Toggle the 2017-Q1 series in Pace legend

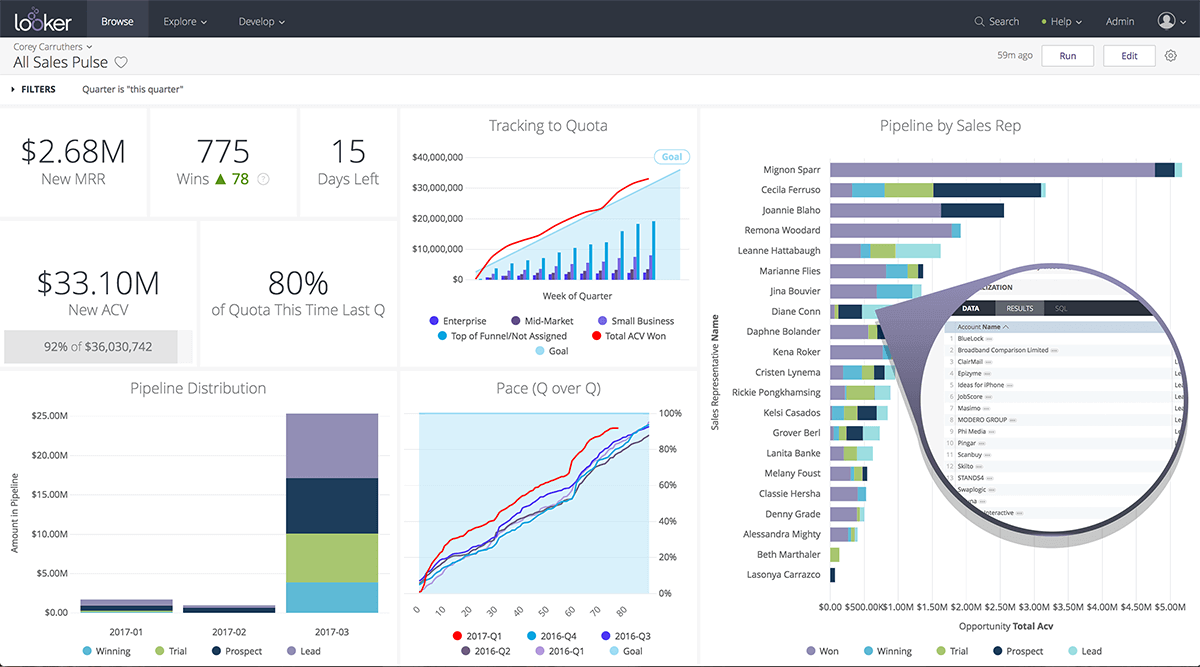point(476,636)
